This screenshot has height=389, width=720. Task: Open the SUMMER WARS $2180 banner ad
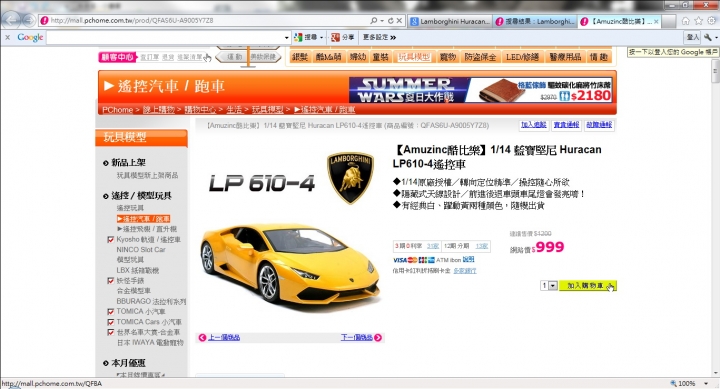[480, 90]
